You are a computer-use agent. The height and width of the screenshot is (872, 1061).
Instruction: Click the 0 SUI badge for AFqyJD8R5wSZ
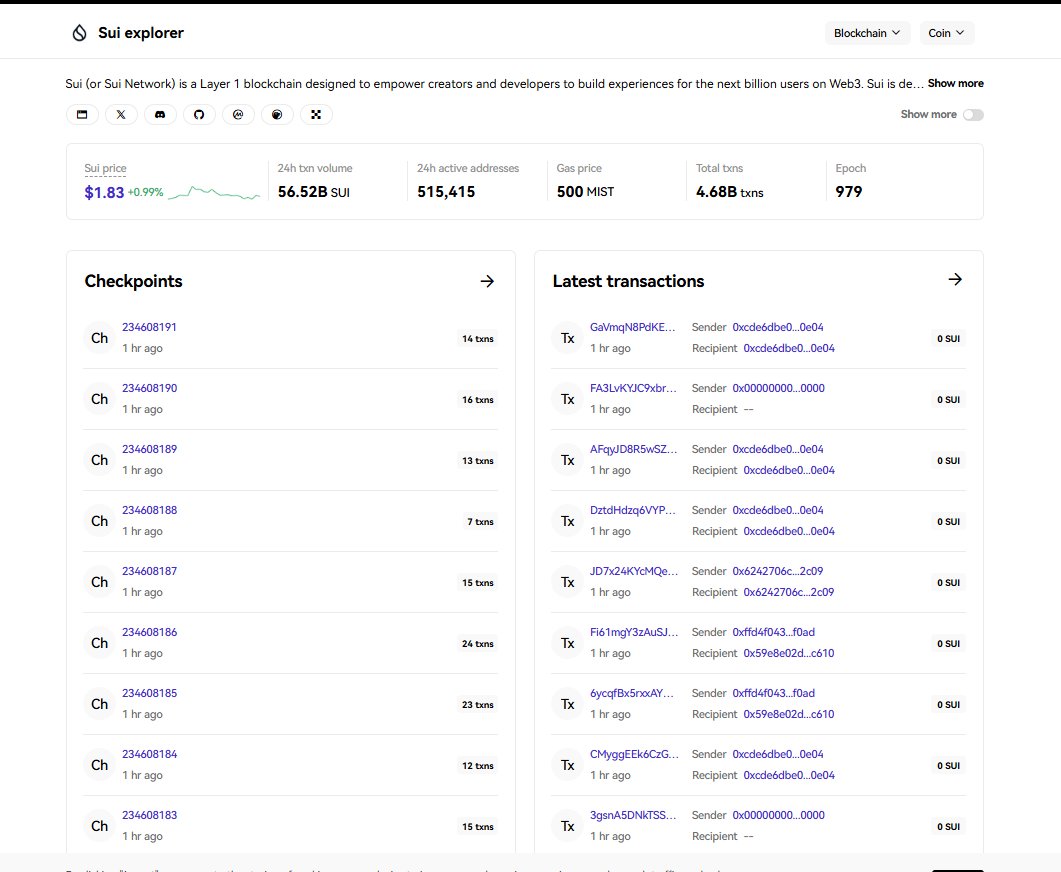click(x=948, y=461)
